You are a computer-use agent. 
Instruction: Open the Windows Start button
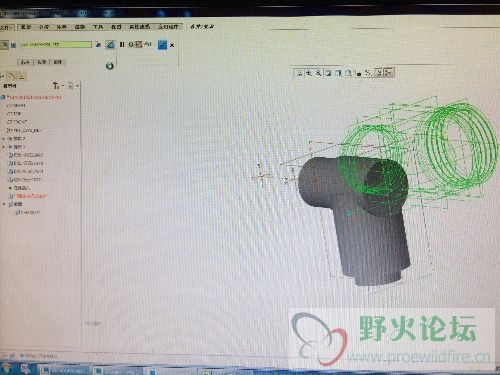(x=6, y=369)
